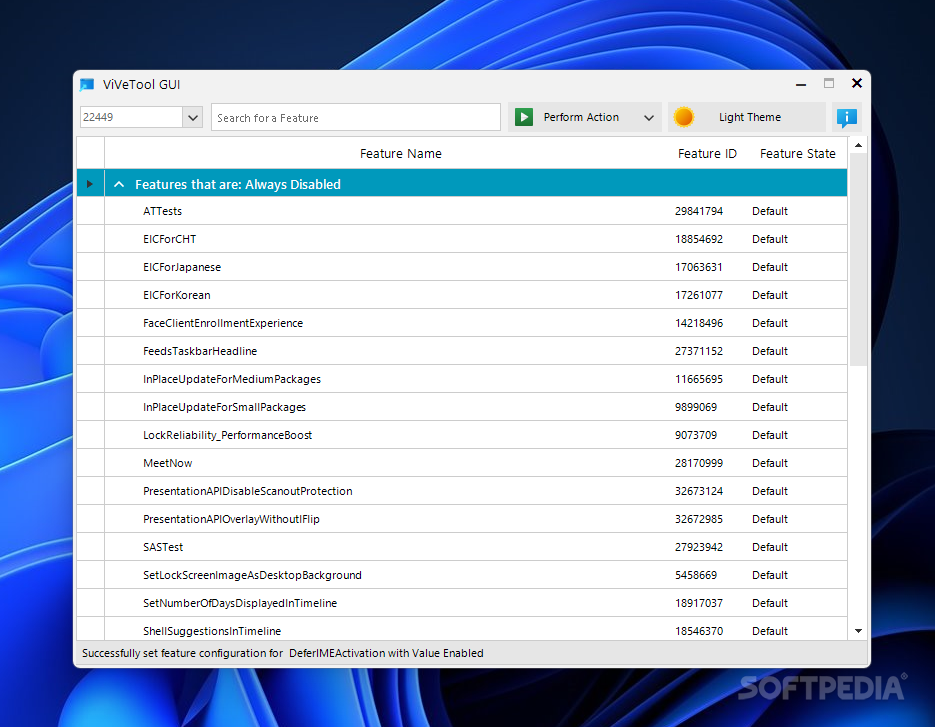This screenshot has width=935, height=727.
Task: Click feature ID 5458669
Action: (696, 576)
